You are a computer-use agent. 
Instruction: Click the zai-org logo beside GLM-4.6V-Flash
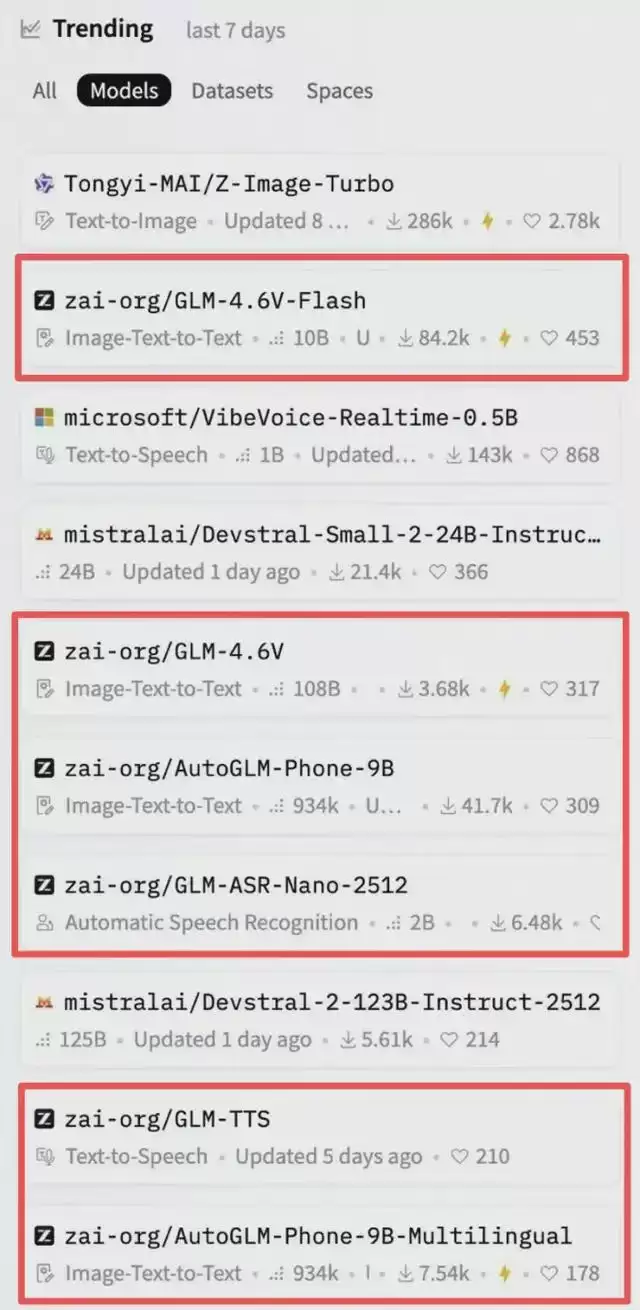click(x=43, y=301)
